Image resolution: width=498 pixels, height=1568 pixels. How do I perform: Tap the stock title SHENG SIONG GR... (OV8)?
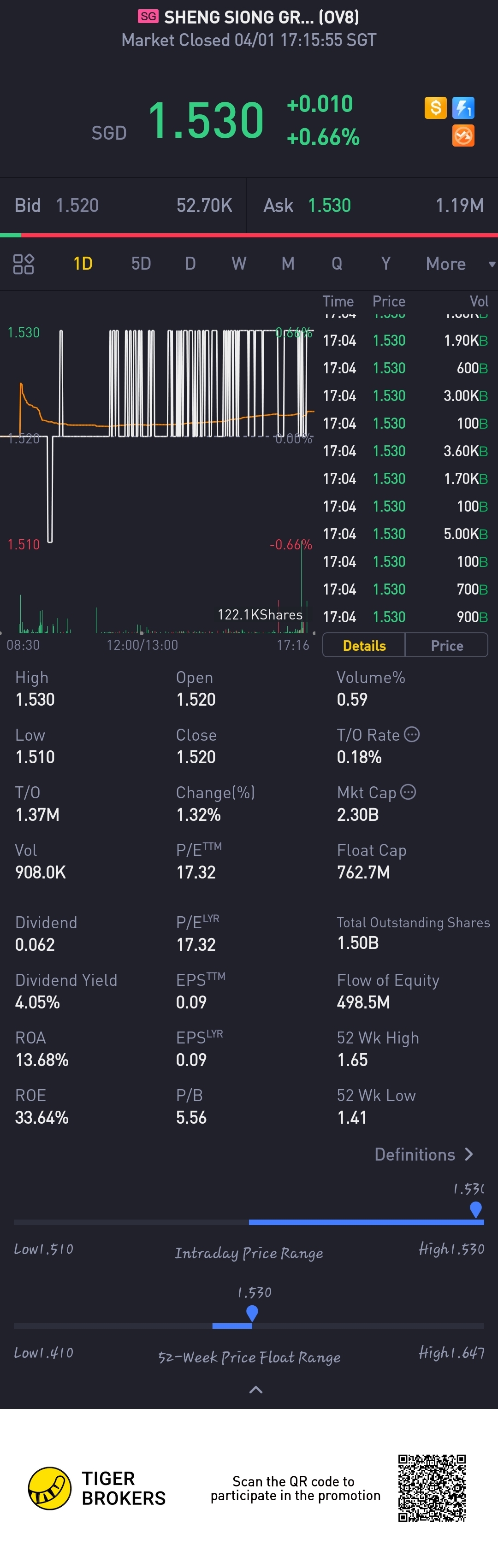(x=262, y=17)
